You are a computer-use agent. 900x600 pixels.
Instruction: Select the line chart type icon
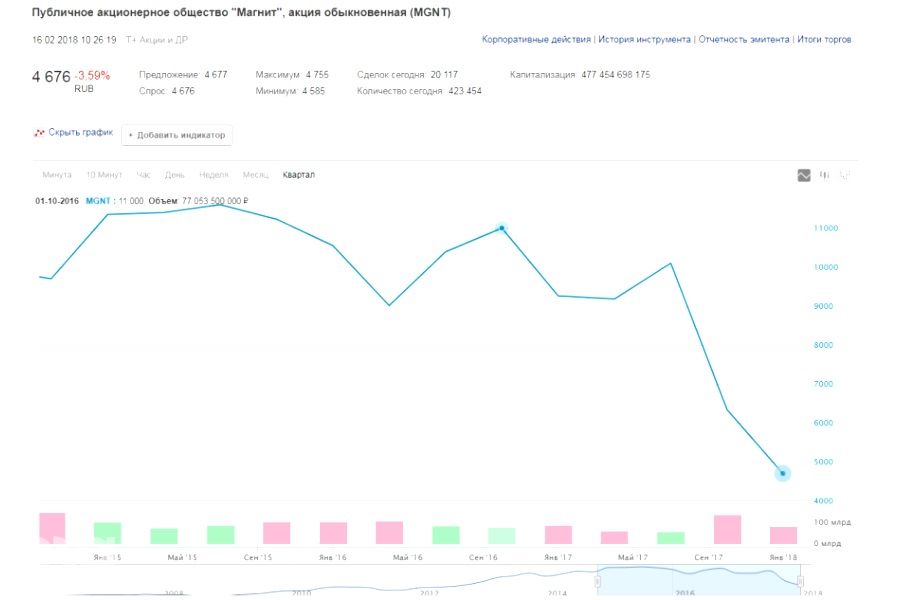click(804, 175)
